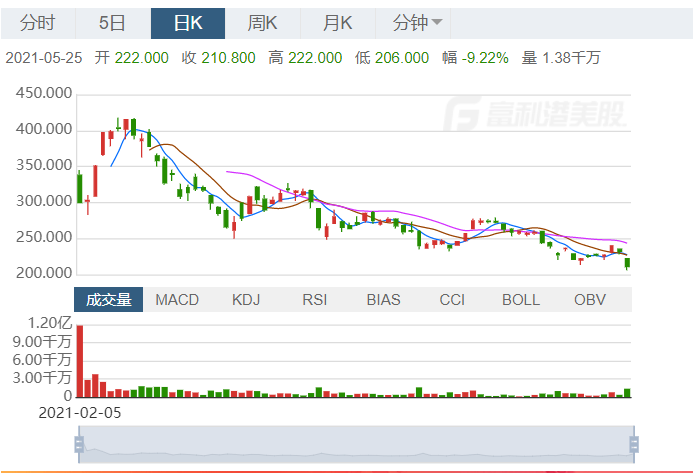Switch to the 分时 intraday tab

37,23
